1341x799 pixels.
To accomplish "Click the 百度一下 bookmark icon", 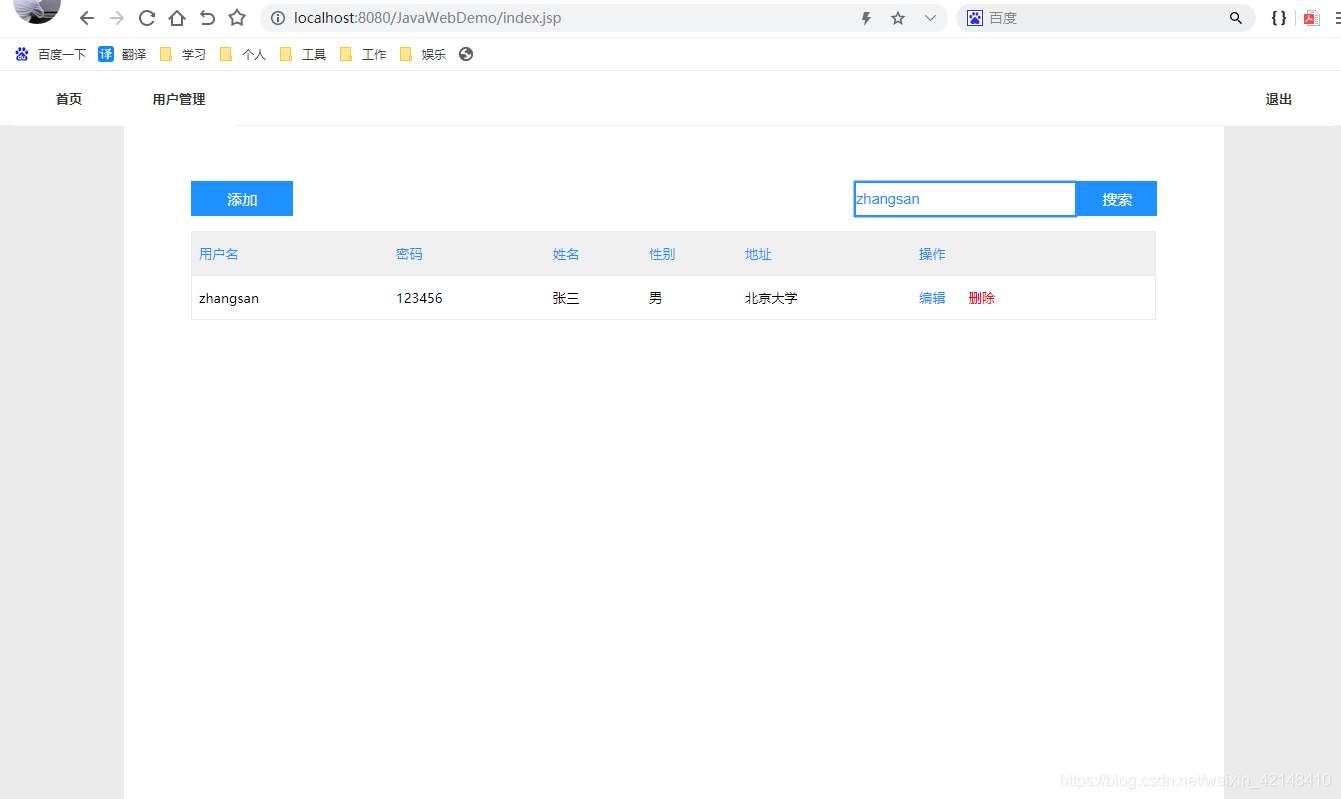I will pos(22,54).
